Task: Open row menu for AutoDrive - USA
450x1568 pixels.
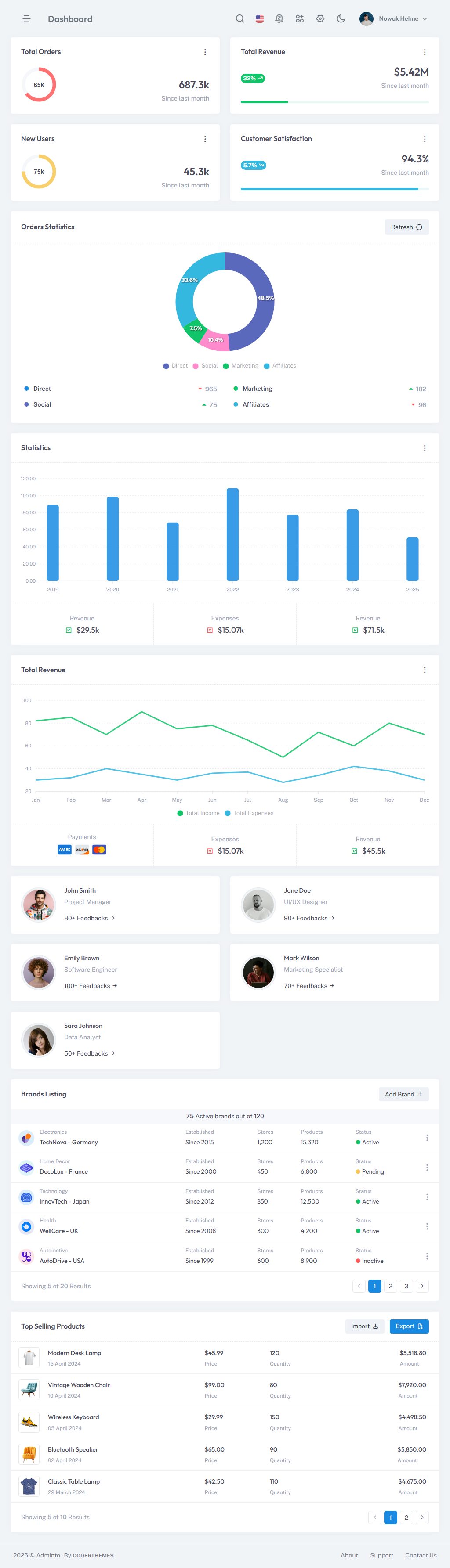Action: 427,1256
